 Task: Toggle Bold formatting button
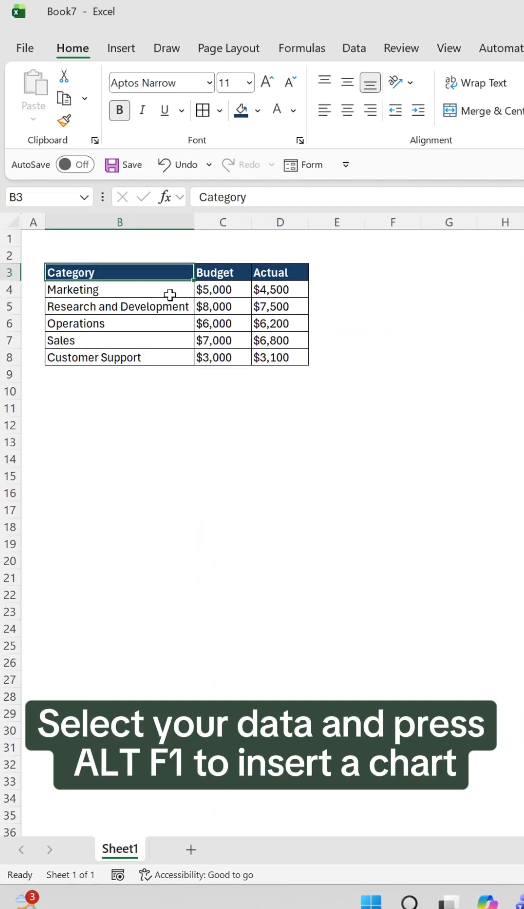(x=119, y=110)
